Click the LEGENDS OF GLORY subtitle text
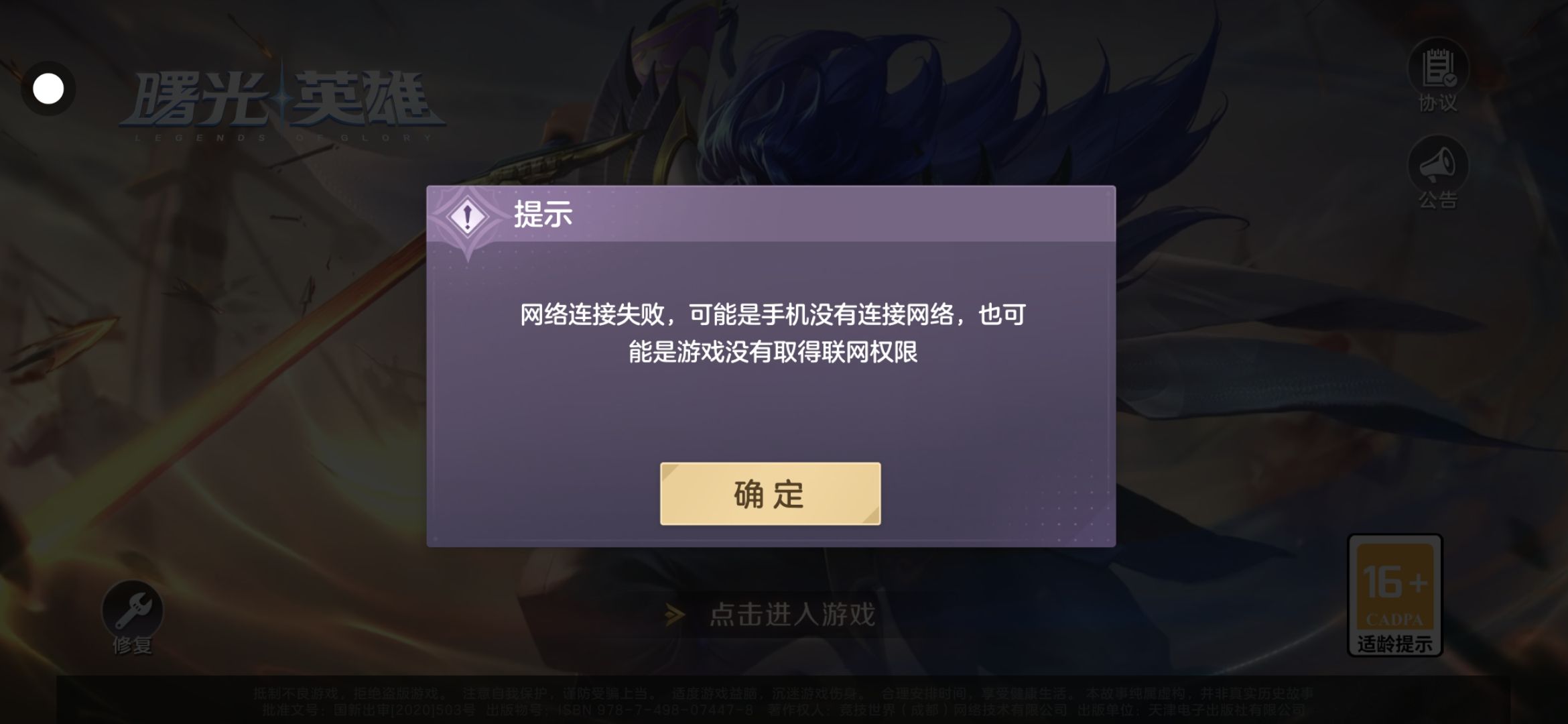The height and width of the screenshot is (724, 1568). (283, 138)
